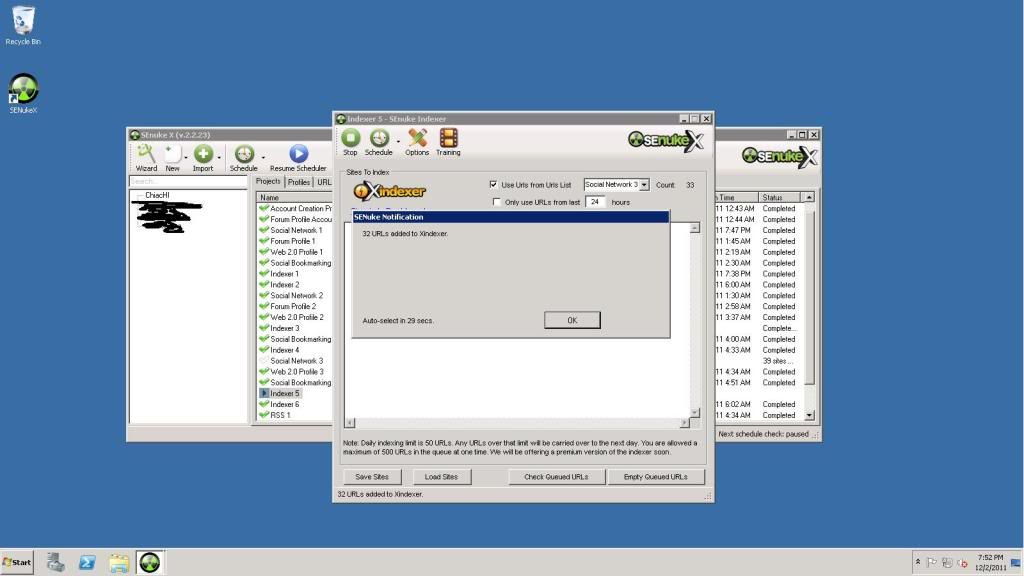This screenshot has height=576, width=1024.
Task: Click the network tray icon
Action: [x=947, y=562]
